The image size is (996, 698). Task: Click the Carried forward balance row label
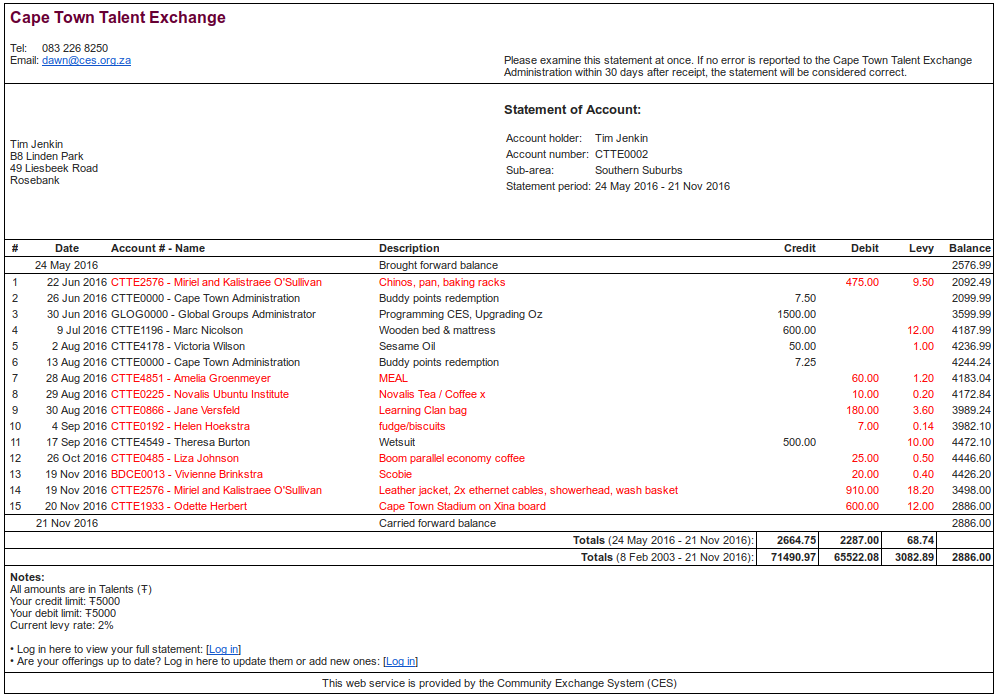(x=437, y=523)
